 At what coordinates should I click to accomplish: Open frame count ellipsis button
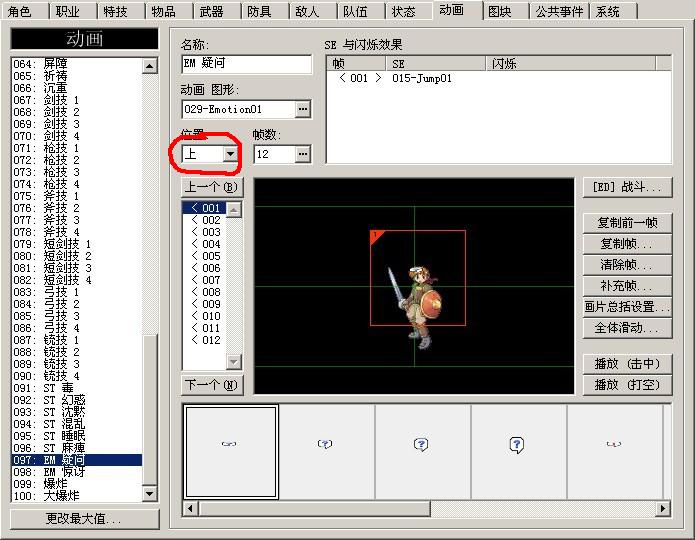(303, 154)
